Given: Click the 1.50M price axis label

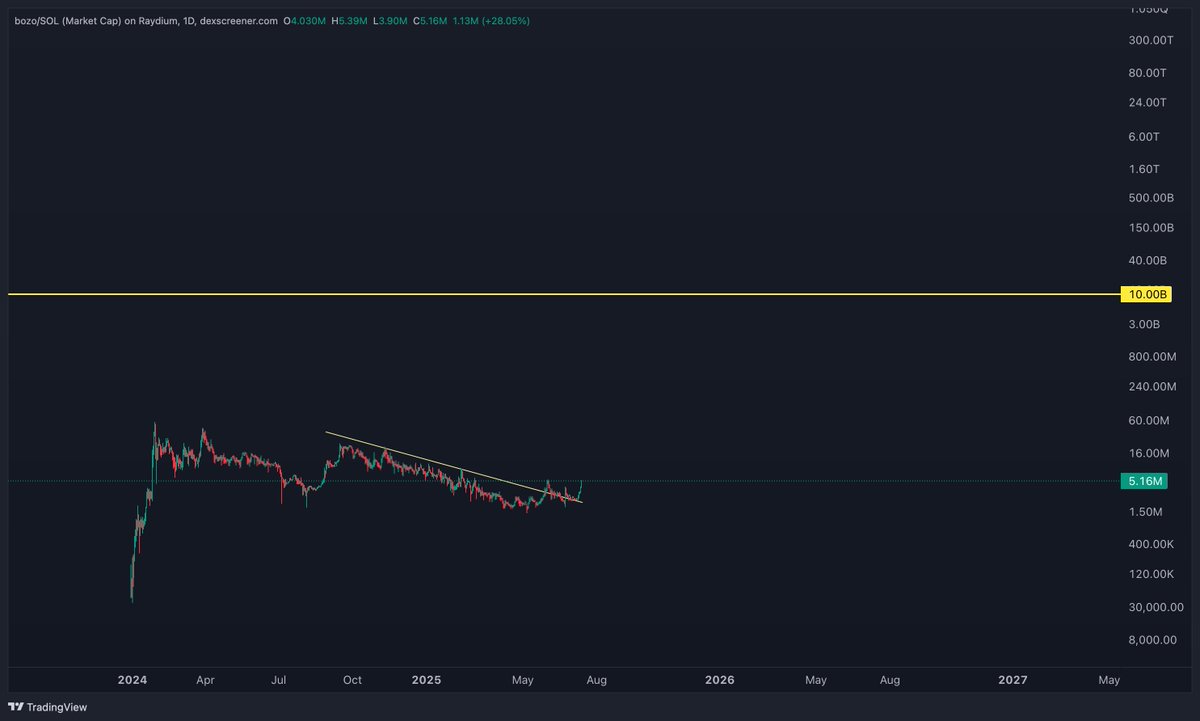Looking at the screenshot, I should coord(1146,512).
